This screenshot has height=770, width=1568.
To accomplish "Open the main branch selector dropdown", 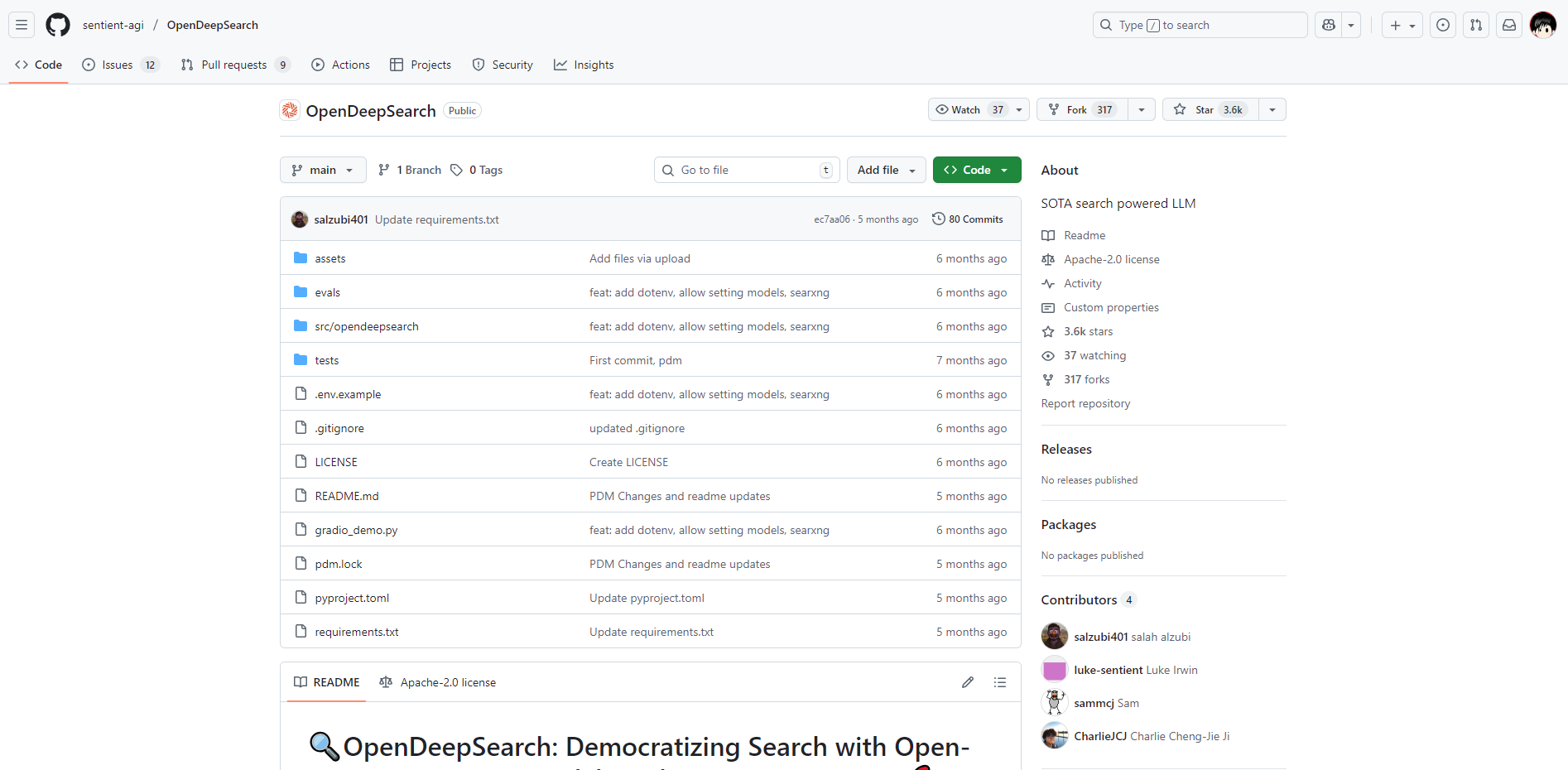I will (x=323, y=170).
